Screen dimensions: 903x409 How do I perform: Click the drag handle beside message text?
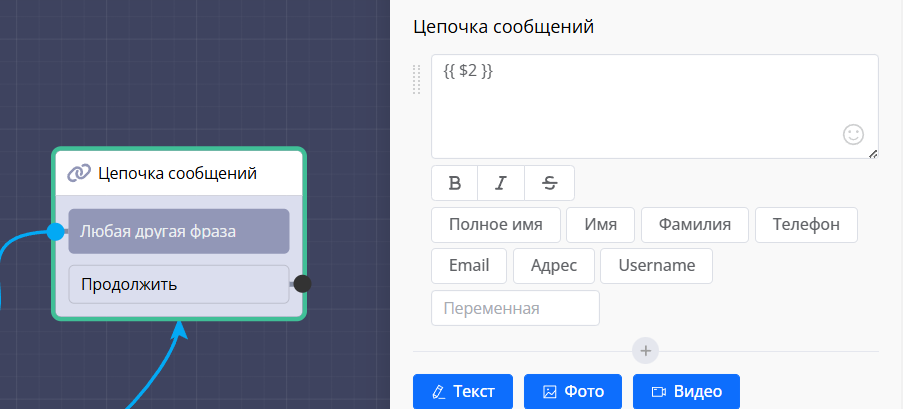tap(417, 80)
